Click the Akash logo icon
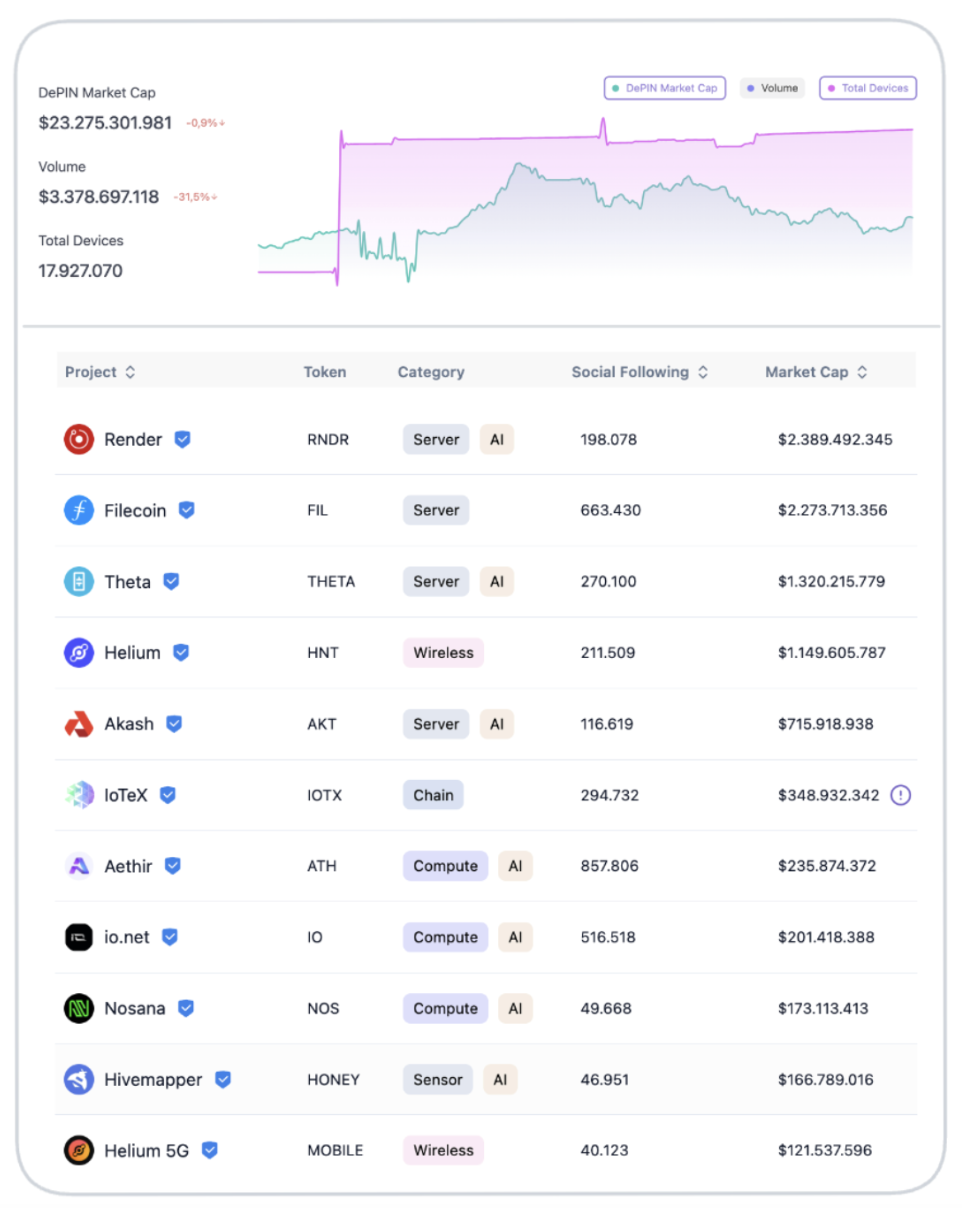 (x=79, y=724)
